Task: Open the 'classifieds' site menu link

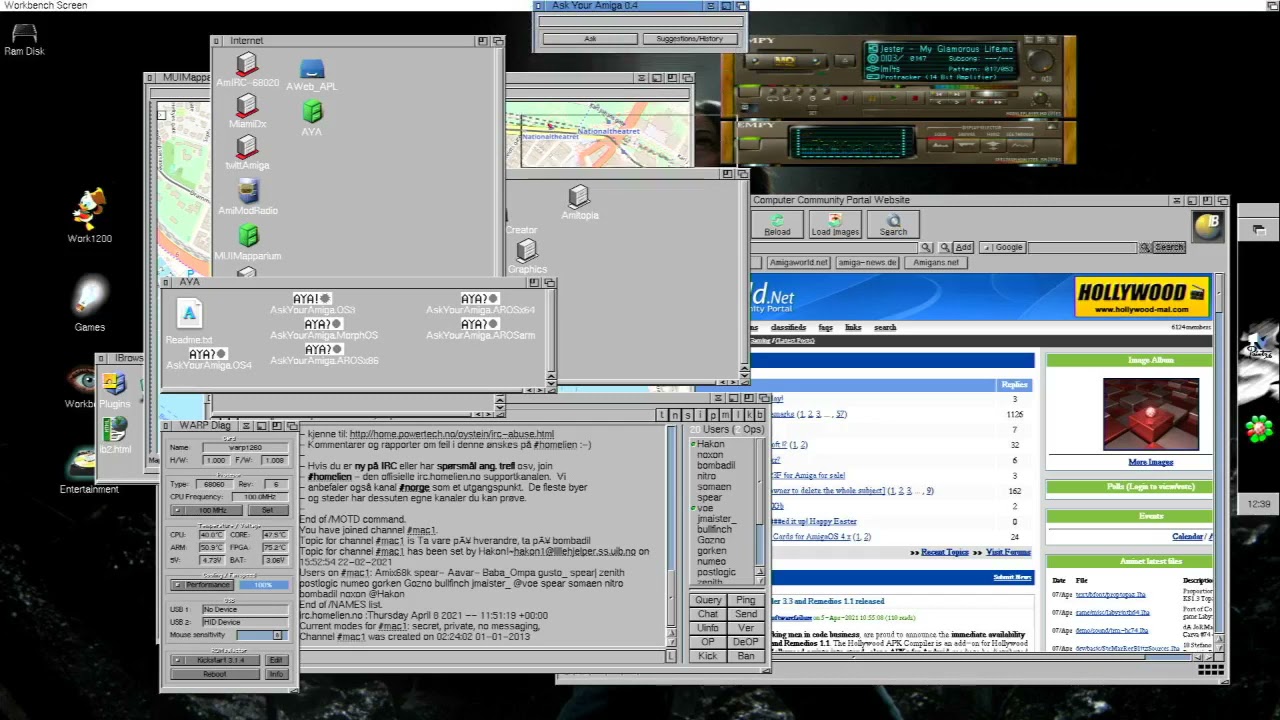Action: pyautogui.click(x=788, y=327)
